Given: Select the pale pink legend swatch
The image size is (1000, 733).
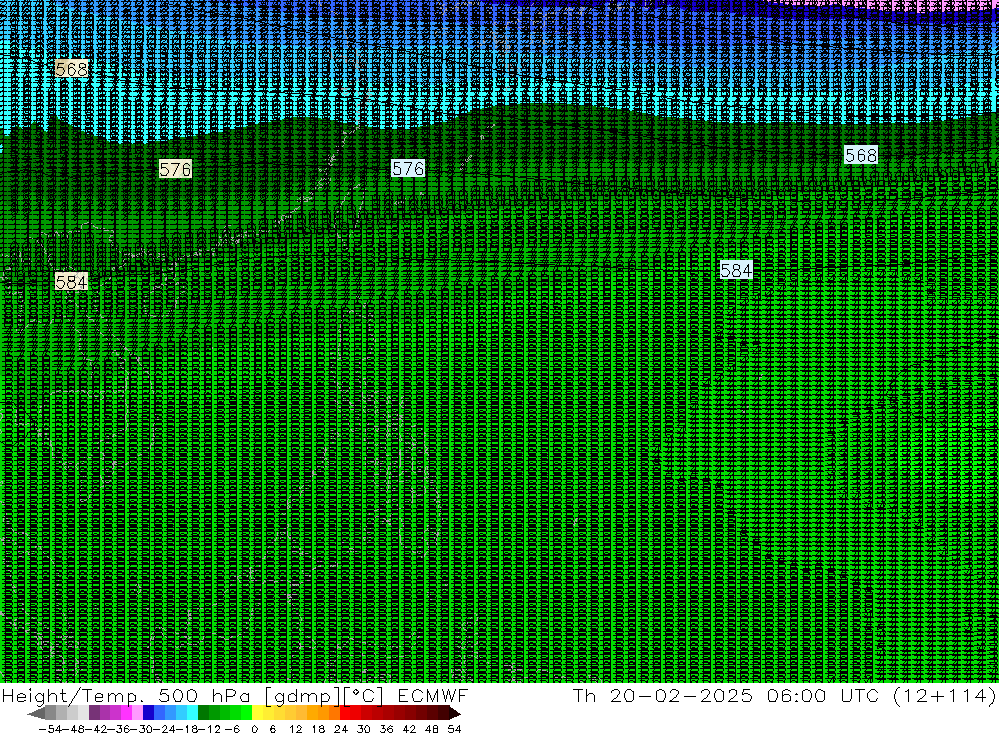Looking at the screenshot, I should (137, 713).
